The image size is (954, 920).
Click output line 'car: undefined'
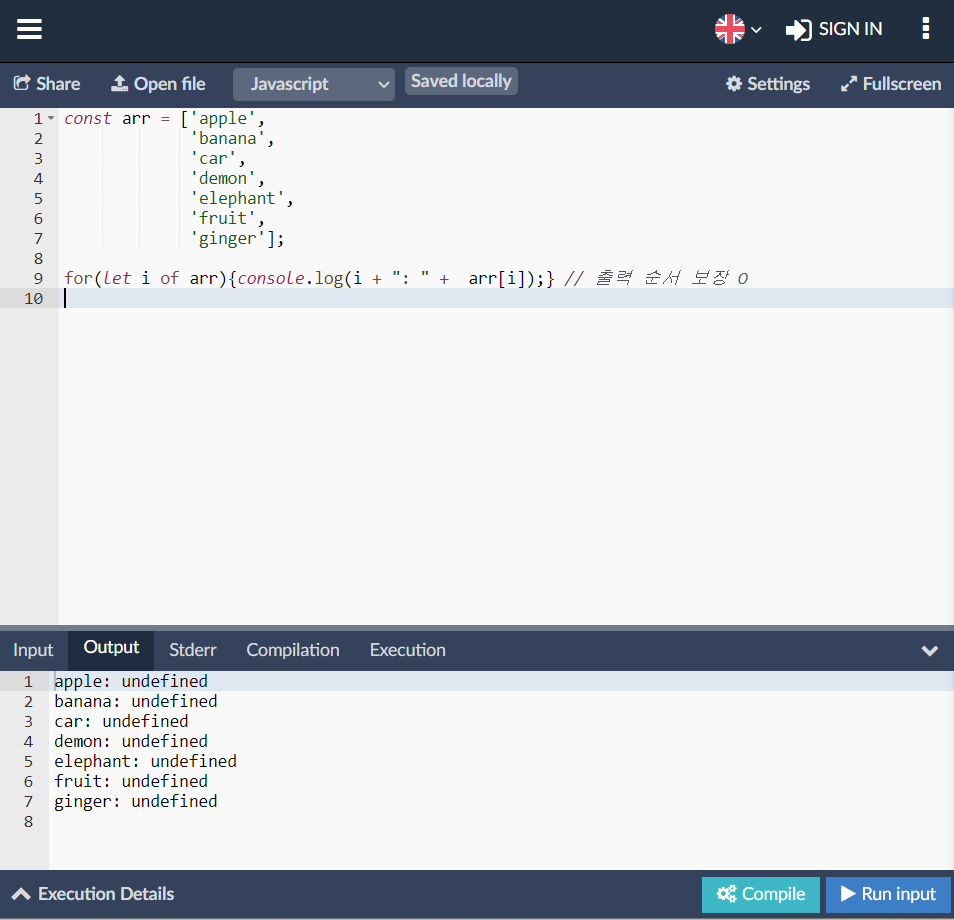(121, 722)
